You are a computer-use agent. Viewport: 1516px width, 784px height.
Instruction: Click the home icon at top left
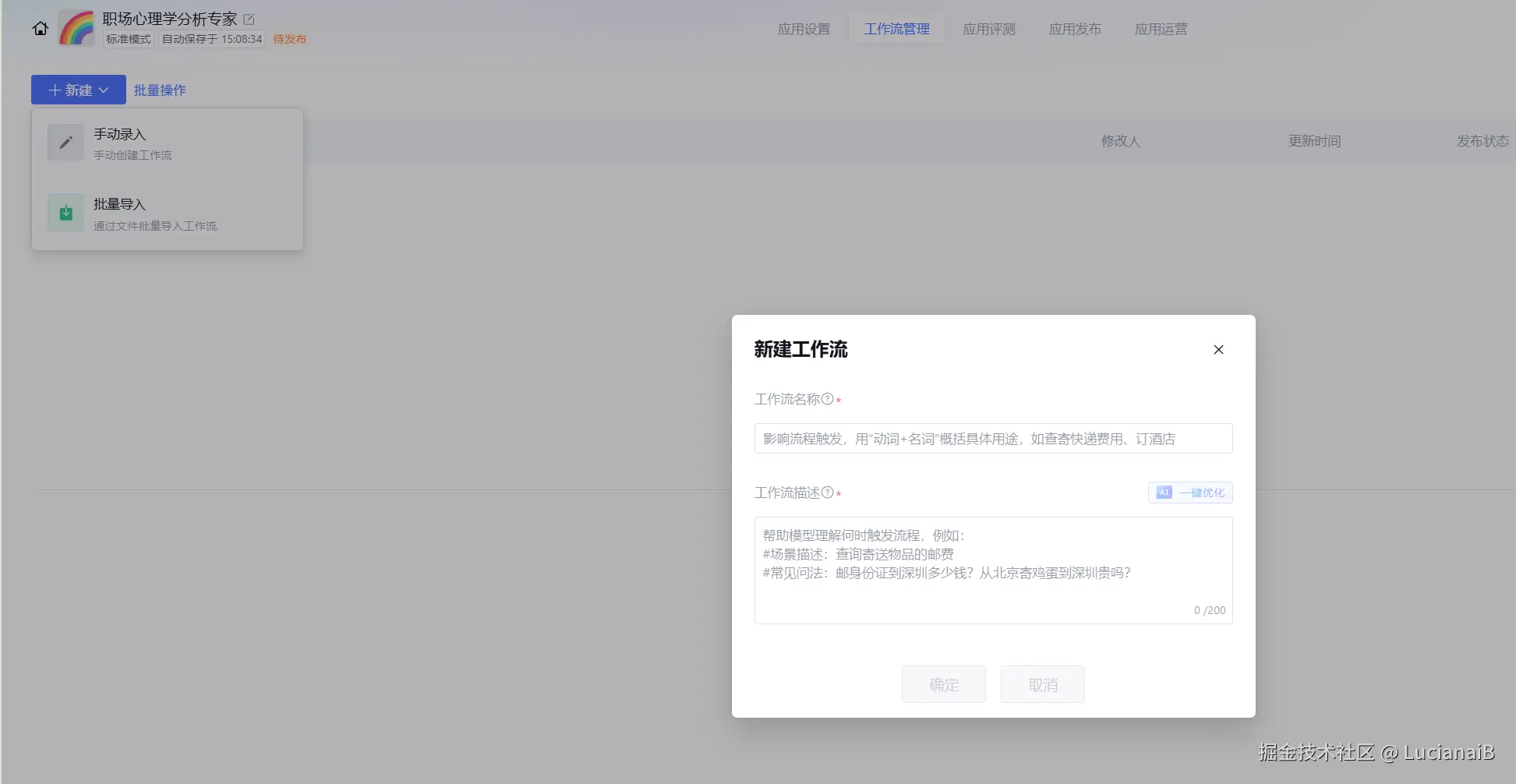40,28
